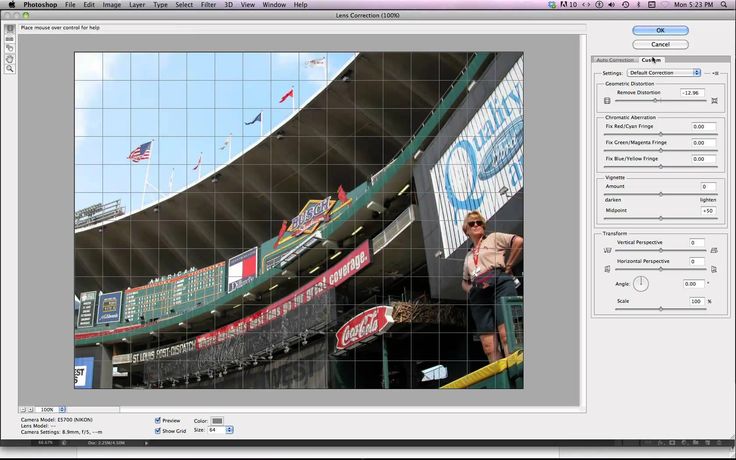Open the 3D menu

tap(229, 5)
